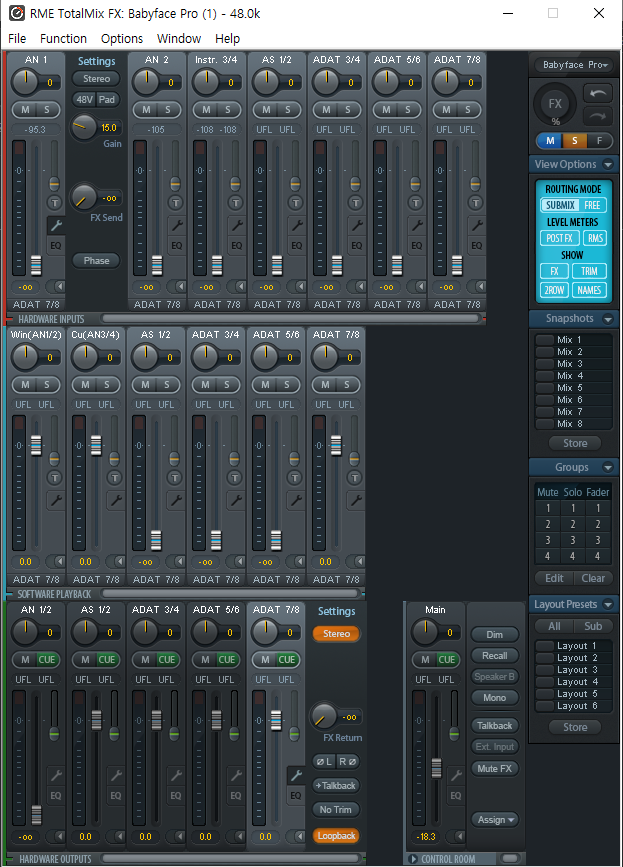623x867 pixels.
Task: Click left phase invert ØL button
Action: coord(324,761)
